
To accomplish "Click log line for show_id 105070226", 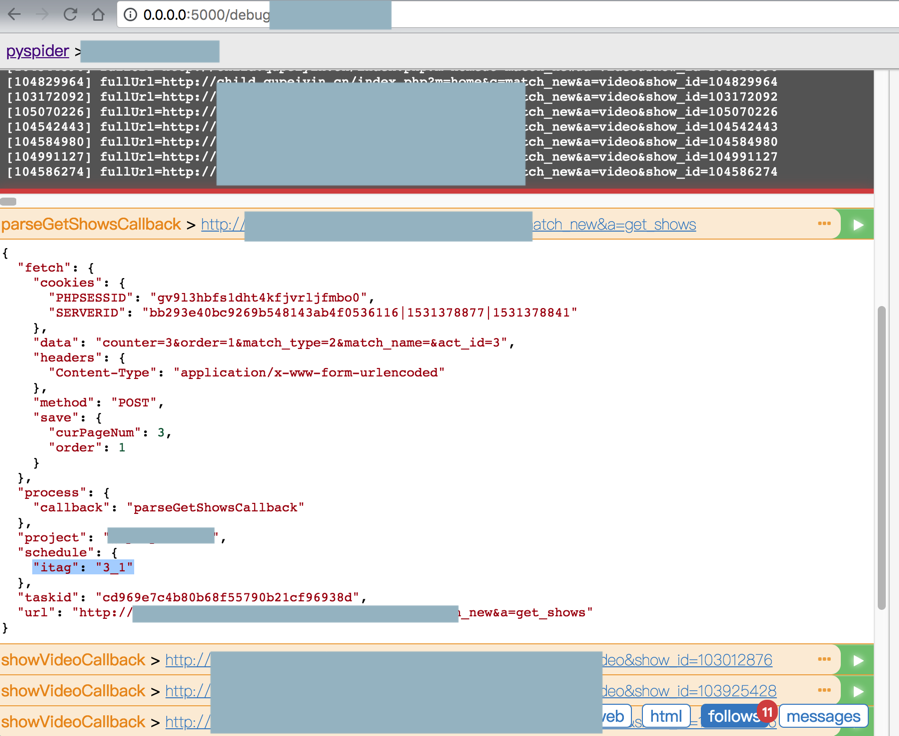I will click(392, 112).
